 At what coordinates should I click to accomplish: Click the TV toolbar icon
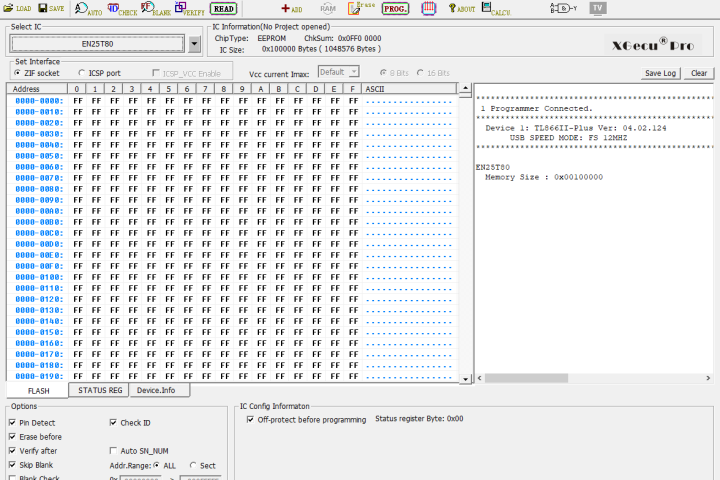(598, 8)
